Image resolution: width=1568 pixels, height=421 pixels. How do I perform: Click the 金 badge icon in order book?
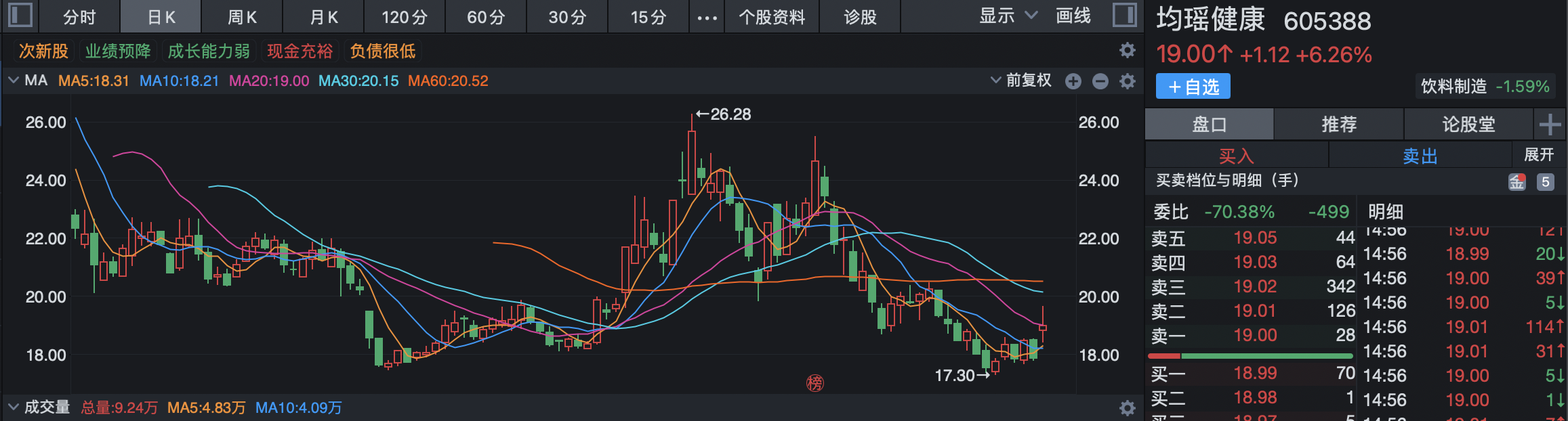[1517, 181]
